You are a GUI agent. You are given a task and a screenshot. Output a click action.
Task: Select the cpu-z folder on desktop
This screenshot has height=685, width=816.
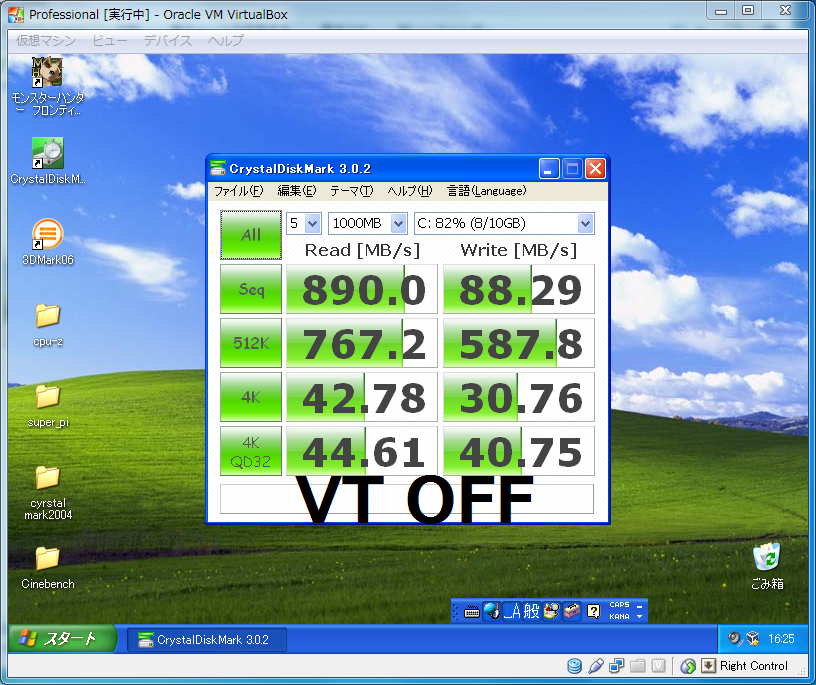47,316
